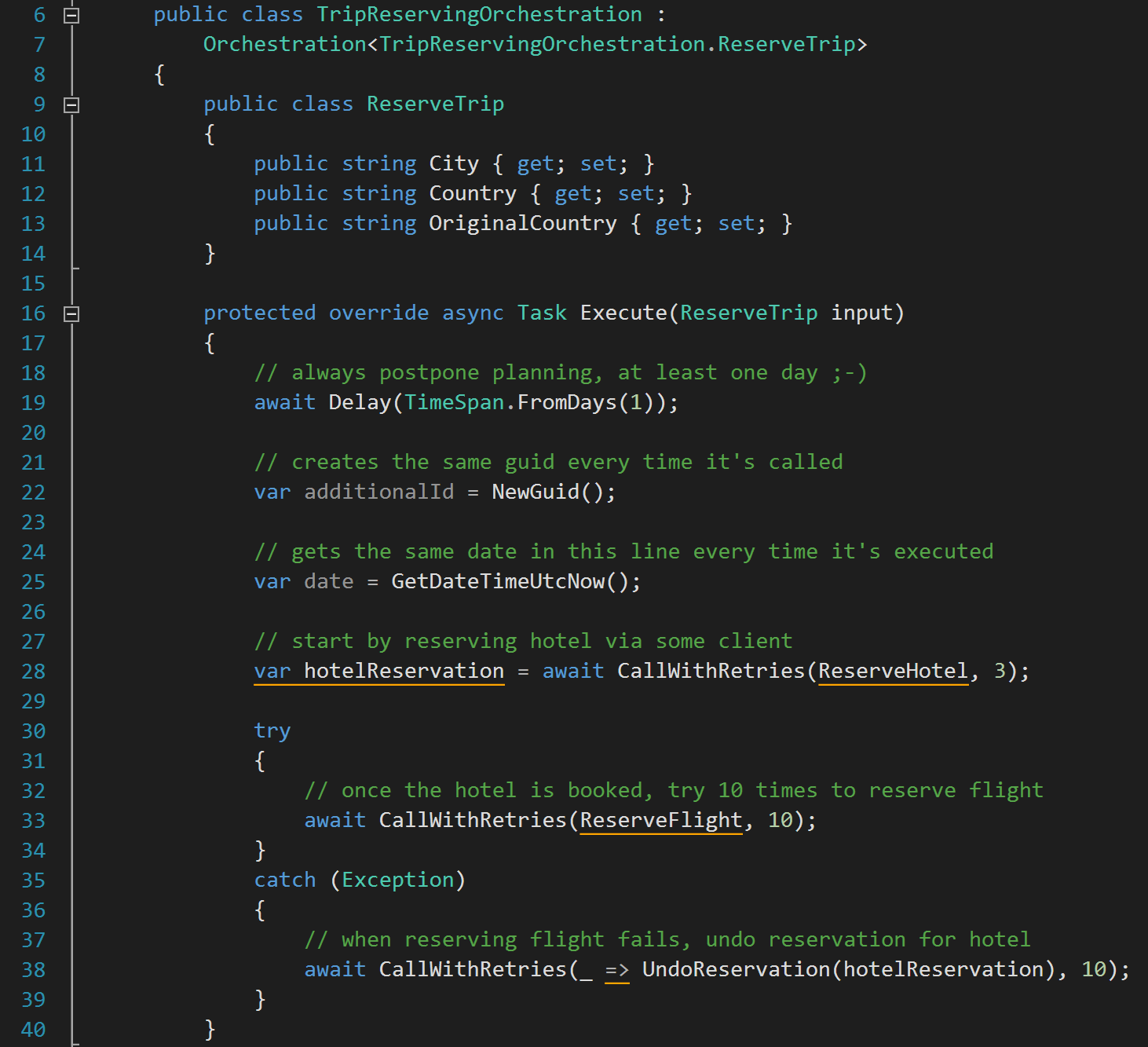Collapse the Execute method body
Screen dimensions: 1148x1047
click(x=71, y=313)
